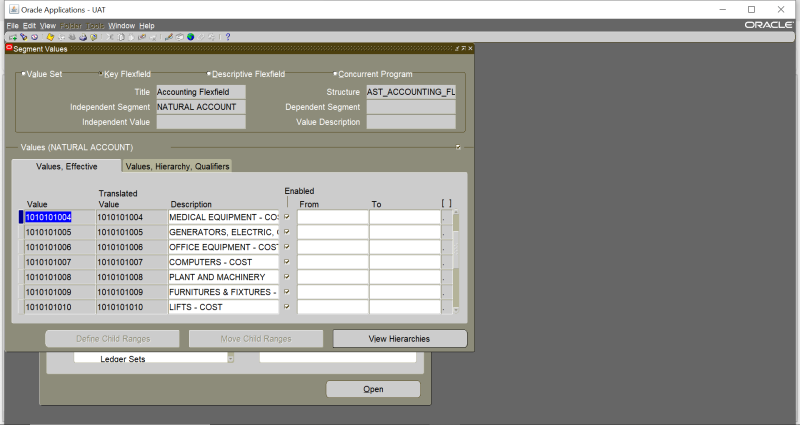Click the Attachments paperclip icon
The height and width of the screenshot is (425, 800).
201,37
